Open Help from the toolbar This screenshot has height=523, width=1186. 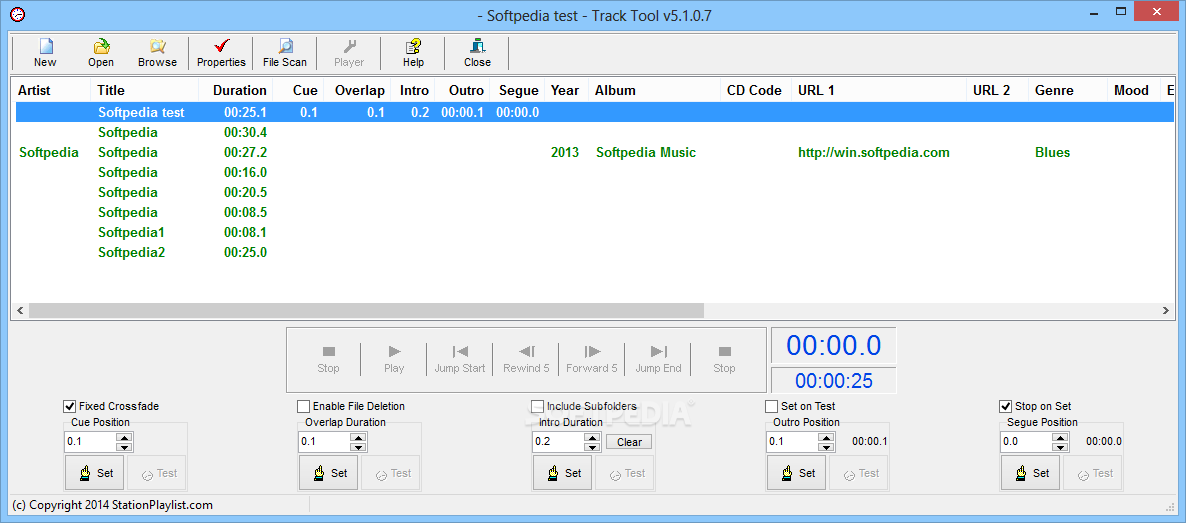(413, 53)
